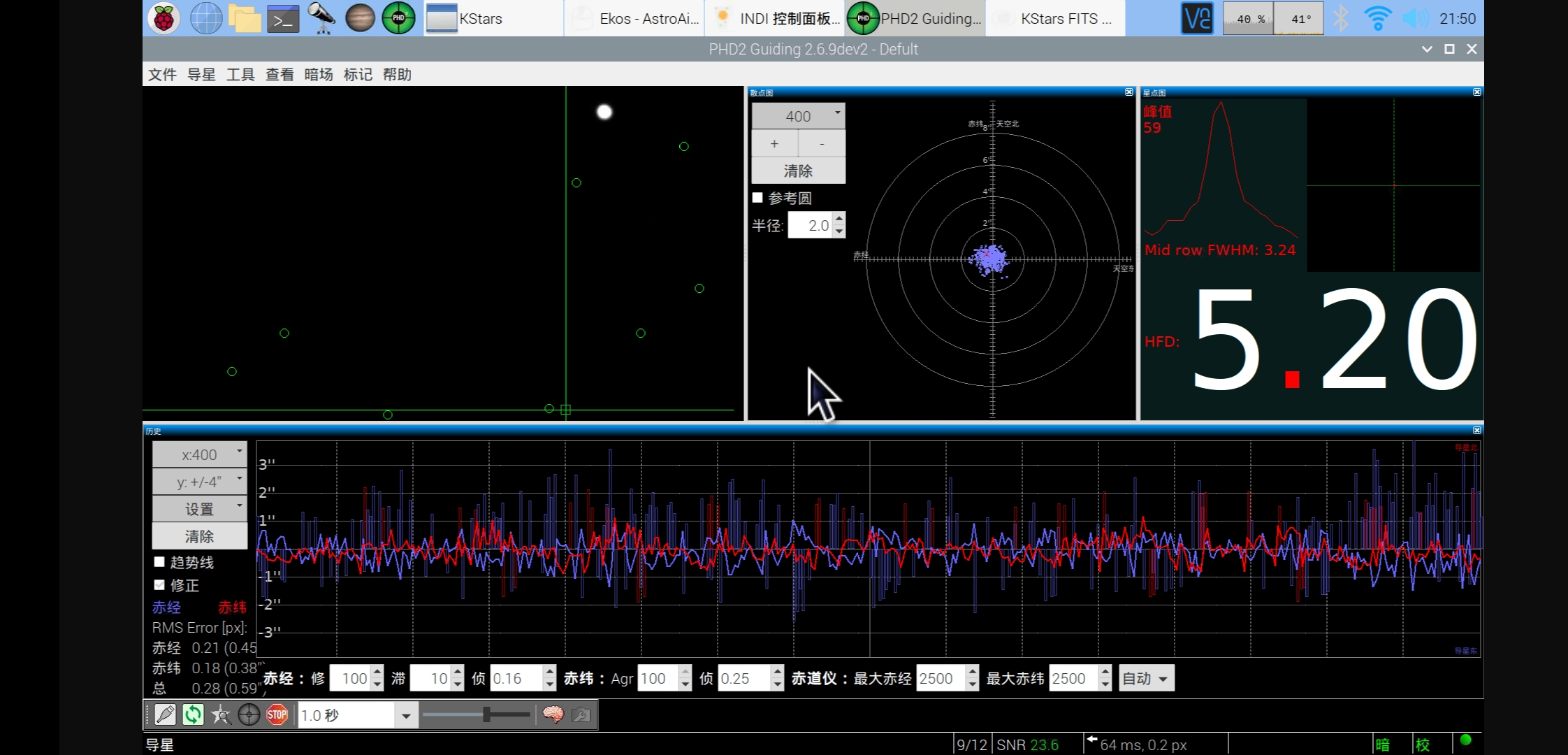Click the 赤纬 侦 0.25 field
This screenshot has height=755, width=1568.
(x=745, y=678)
